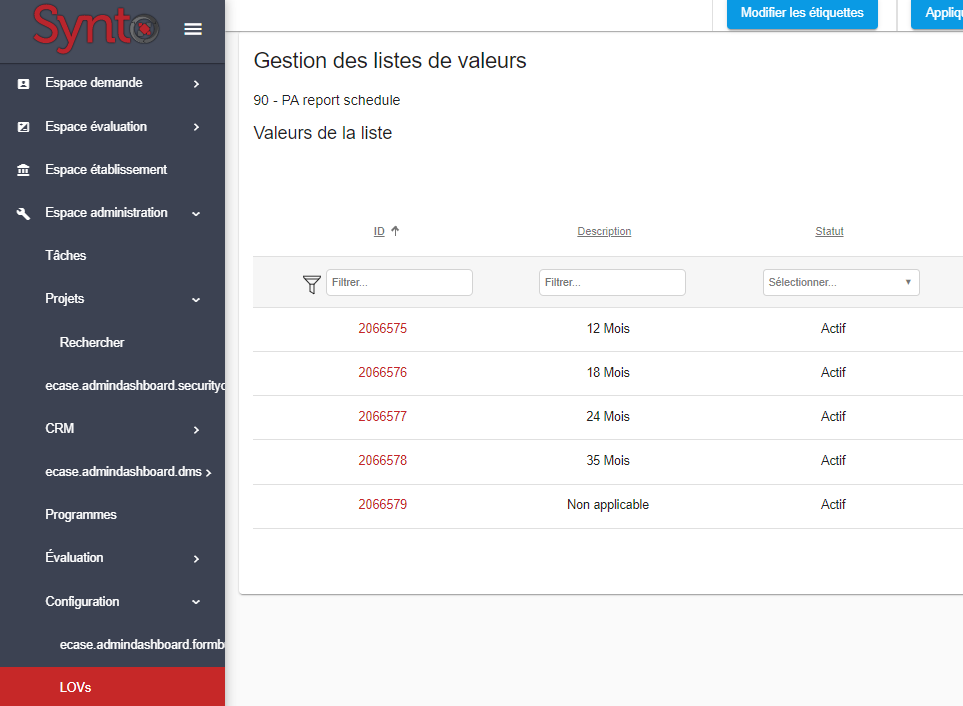This screenshot has width=963, height=706.
Task: Open value ID 2066578
Action: [x=383, y=460]
